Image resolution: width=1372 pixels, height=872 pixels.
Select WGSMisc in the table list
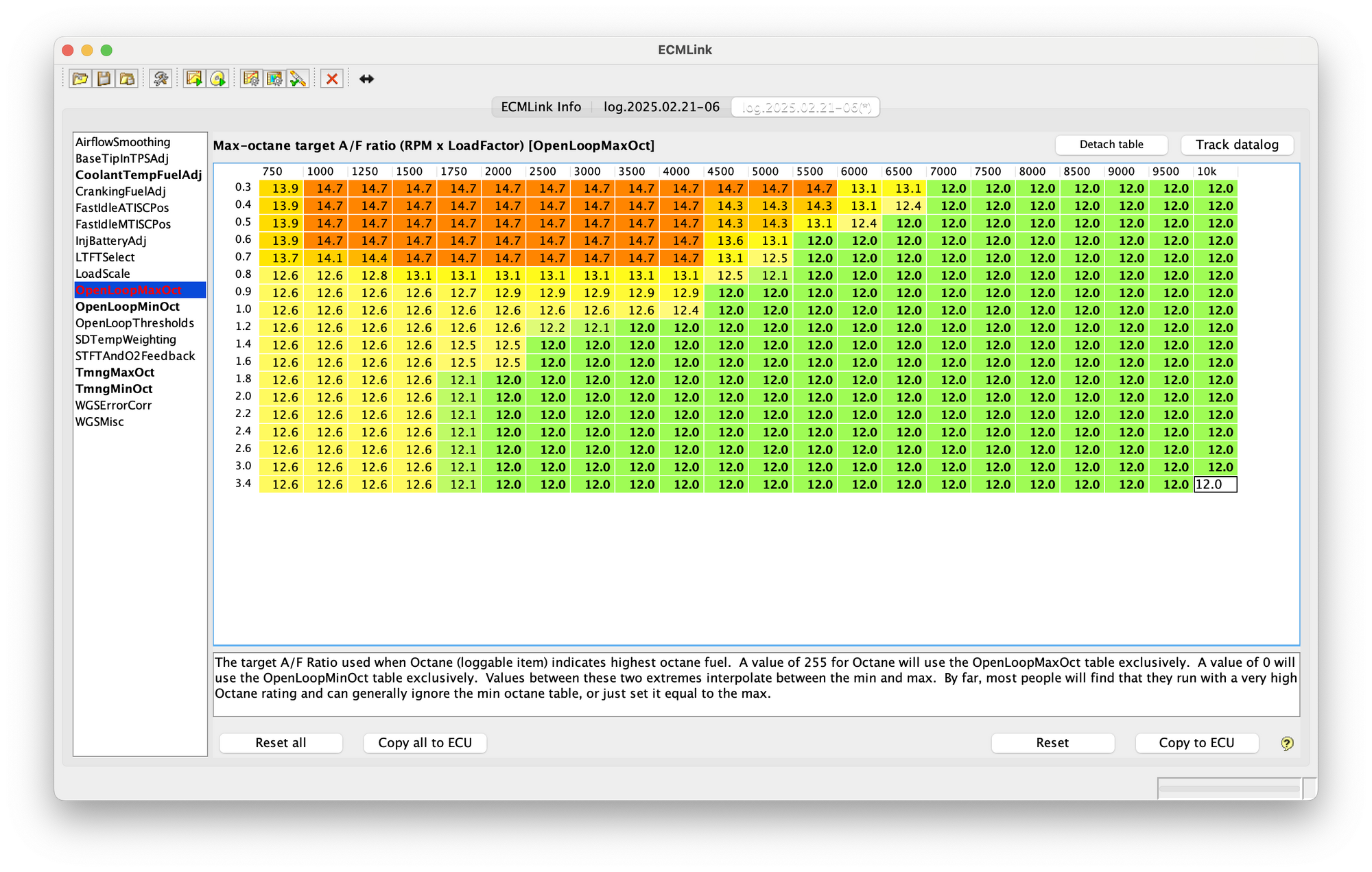pyautogui.click(x=140, y=422)
